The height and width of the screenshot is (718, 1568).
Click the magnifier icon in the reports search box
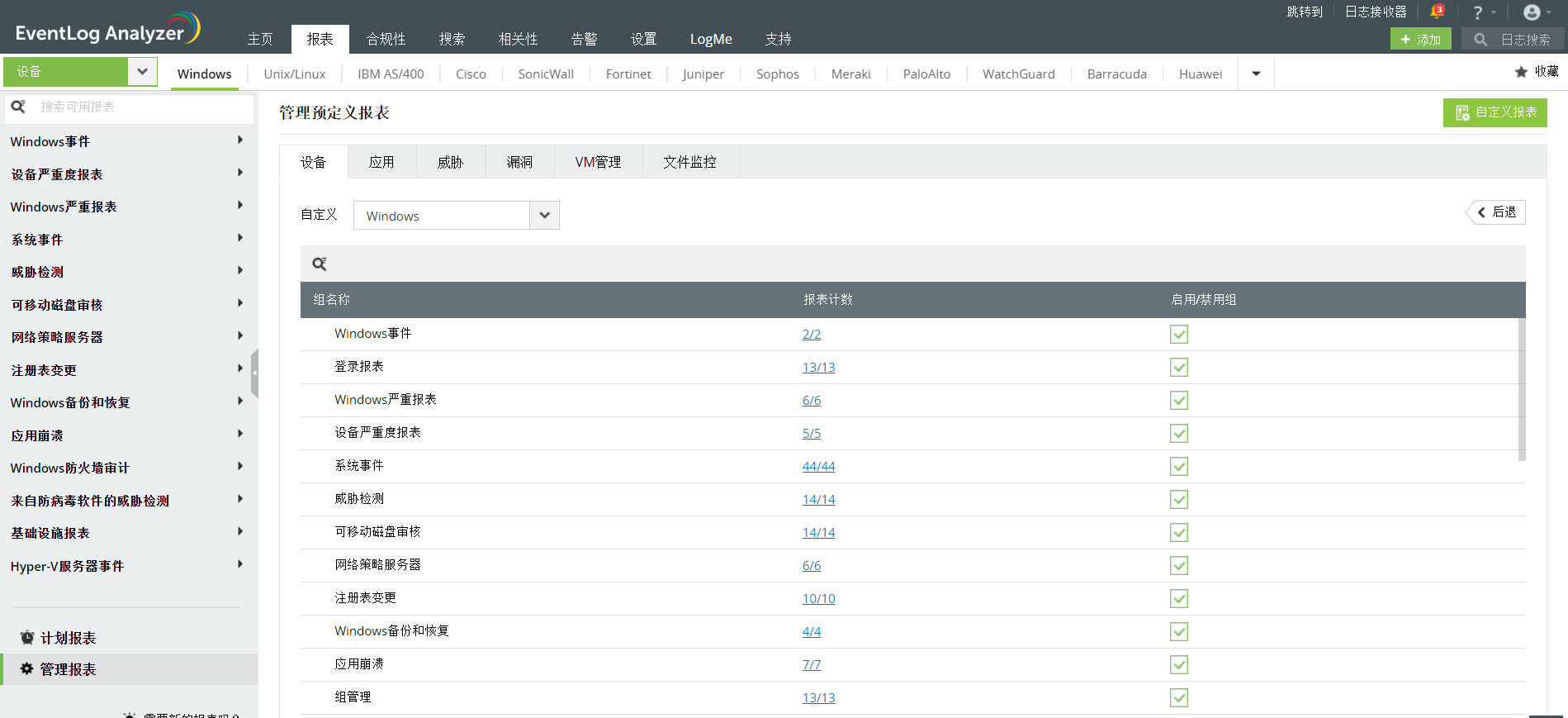pyautogui.click(x=18, y=107)
